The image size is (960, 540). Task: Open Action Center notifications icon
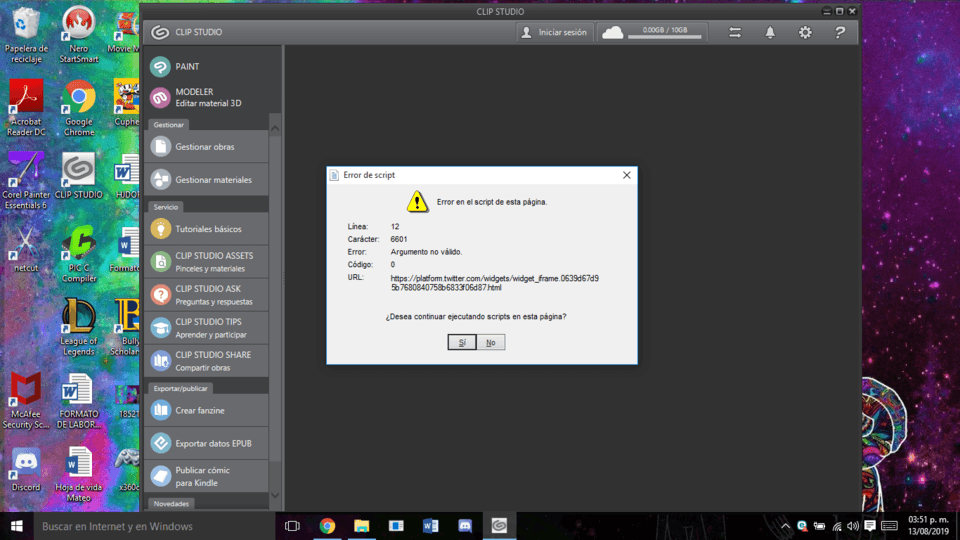[x=870, y=526]
